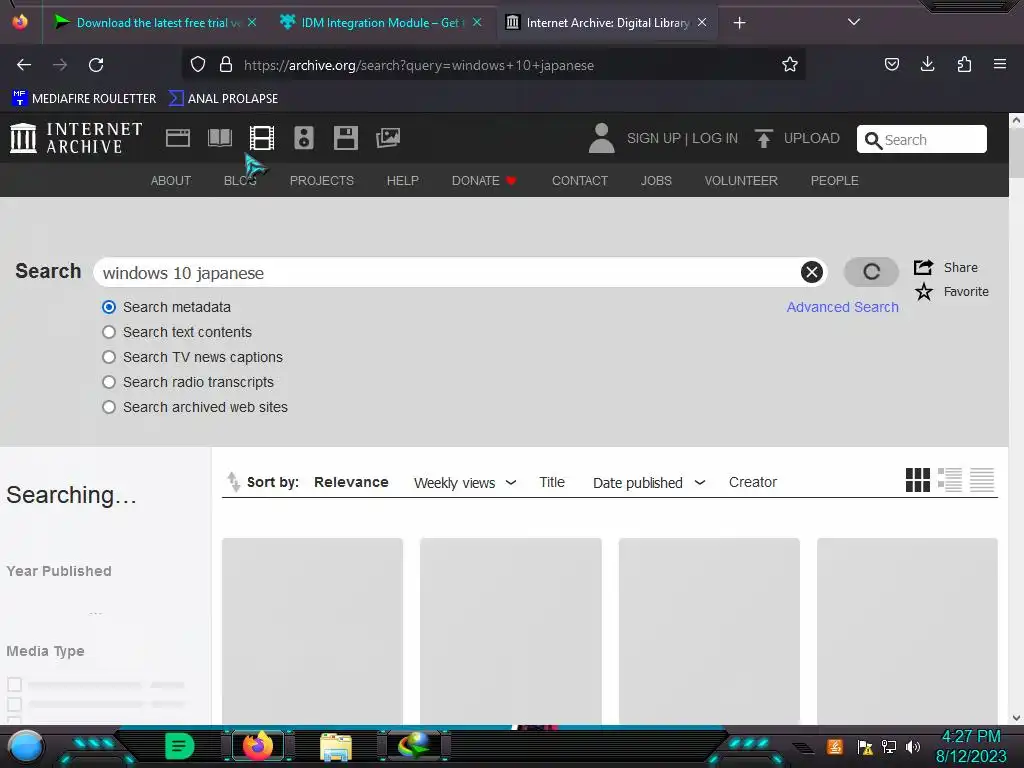Switch to the IDM Integration Module tab
1024x768 pixels.
(x=382, y=22)
